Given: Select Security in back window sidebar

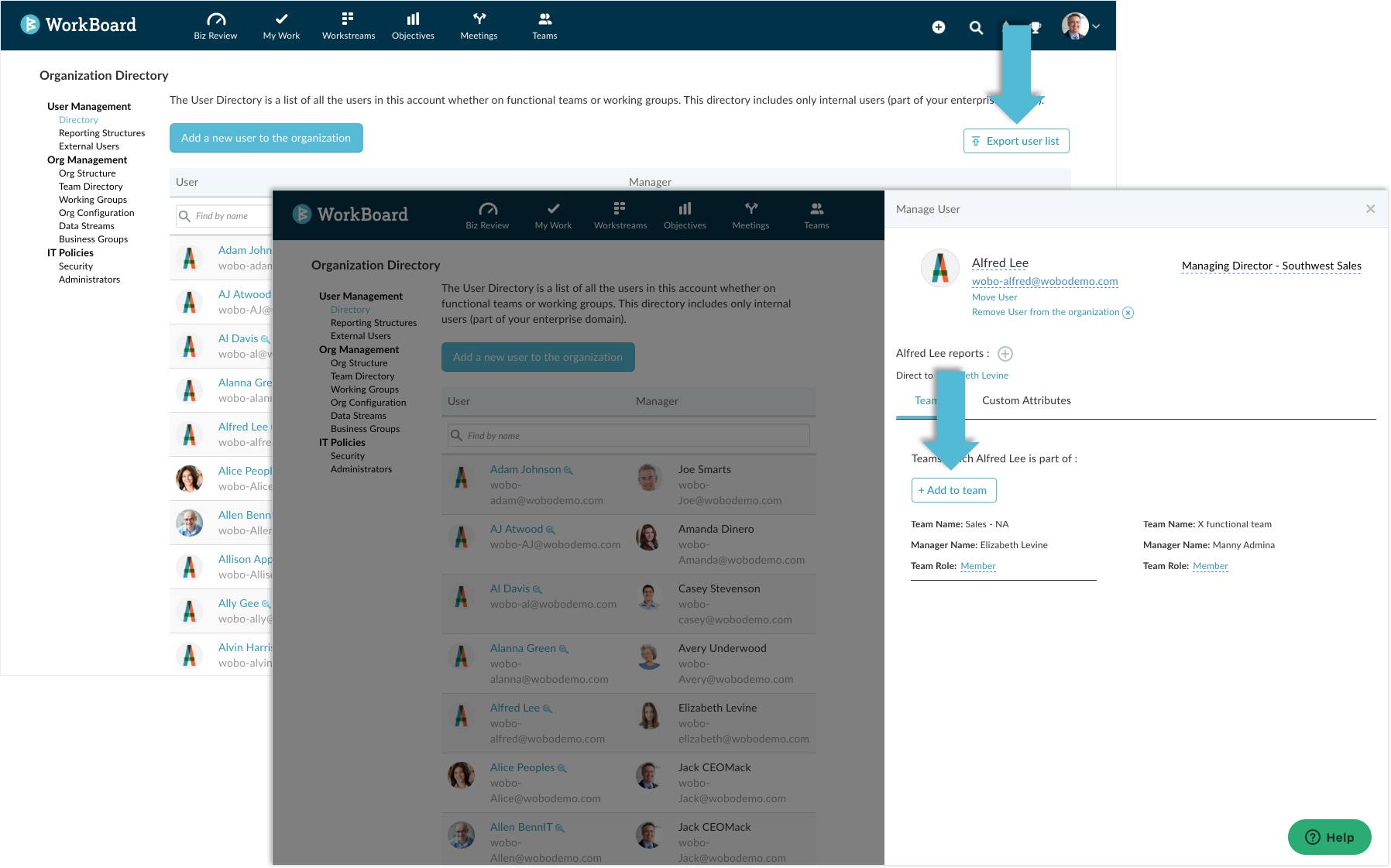Looking at the screenshot, I should 76,266.
